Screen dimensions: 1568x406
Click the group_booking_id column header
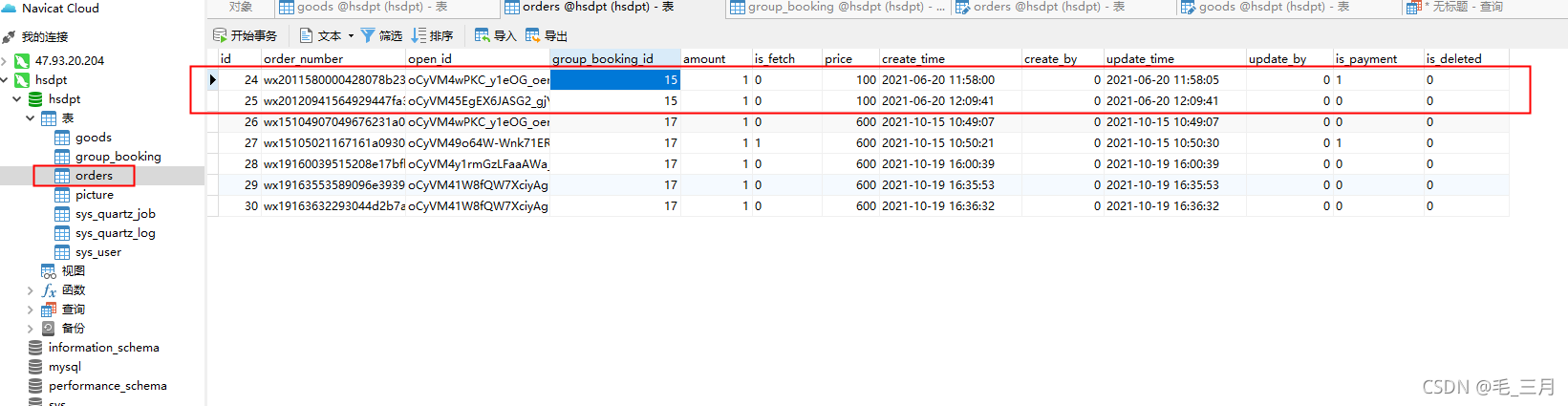[615, 58]
